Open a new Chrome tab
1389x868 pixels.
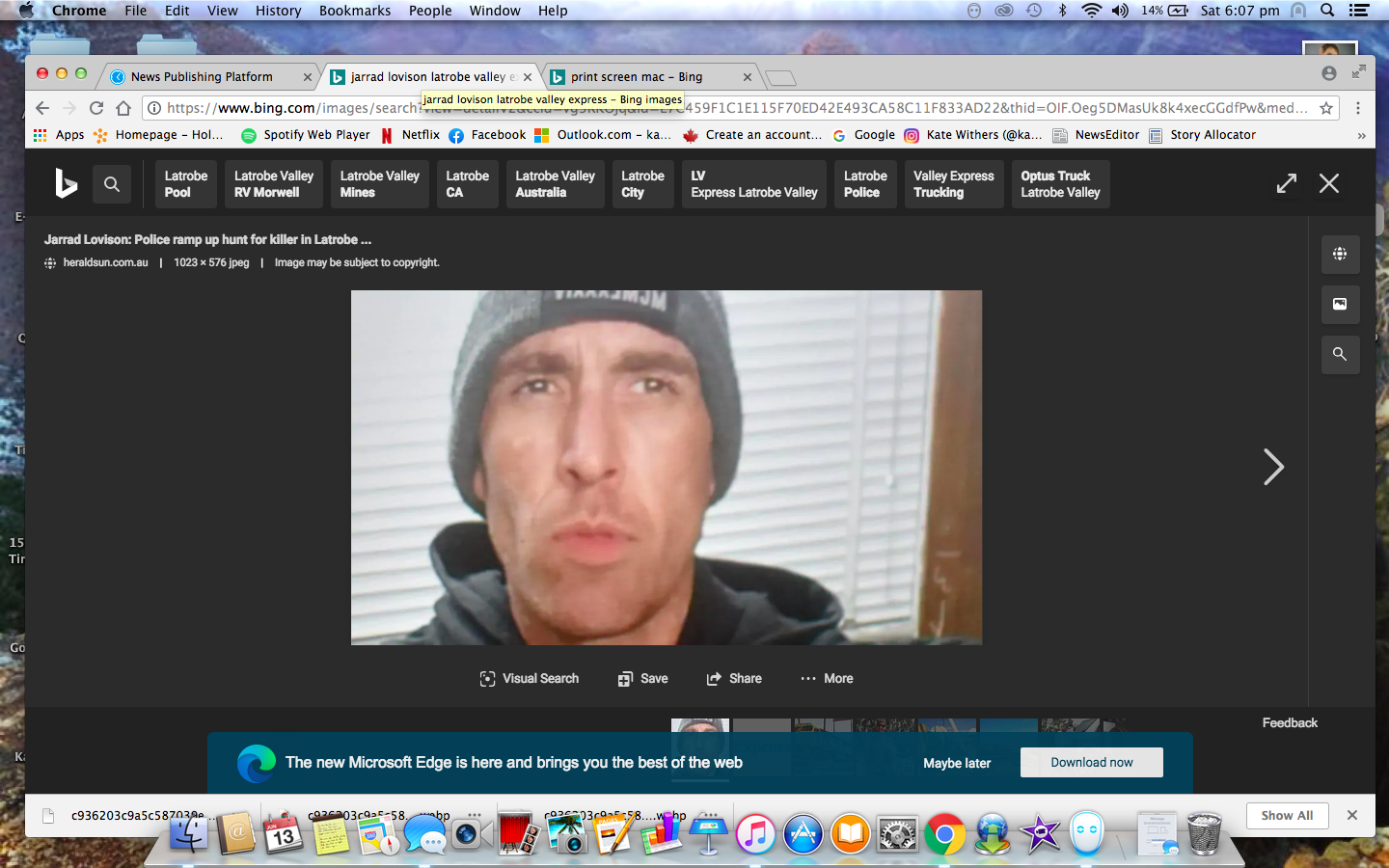point(781,78)
